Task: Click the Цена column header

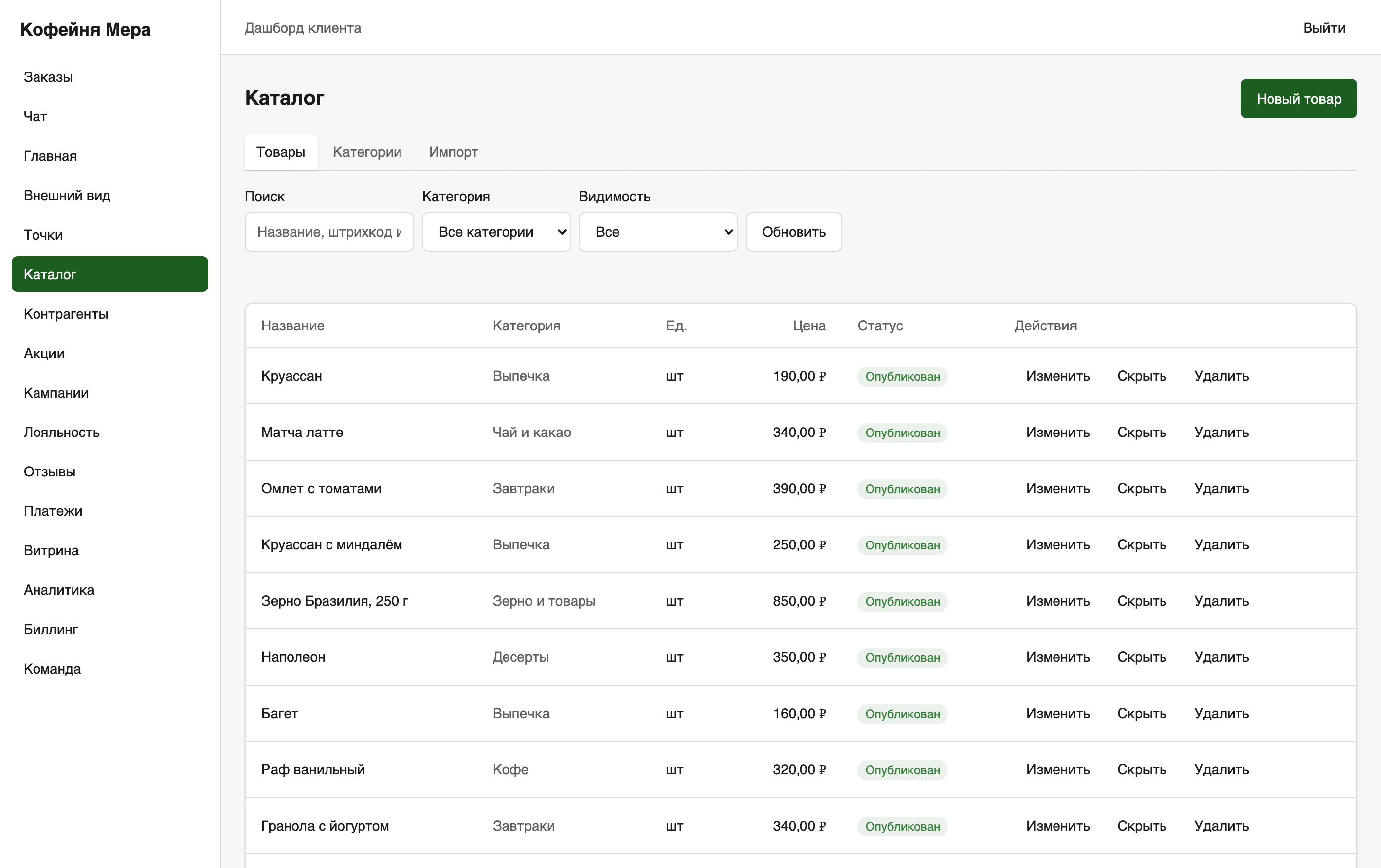Action: tap(809, 325)
